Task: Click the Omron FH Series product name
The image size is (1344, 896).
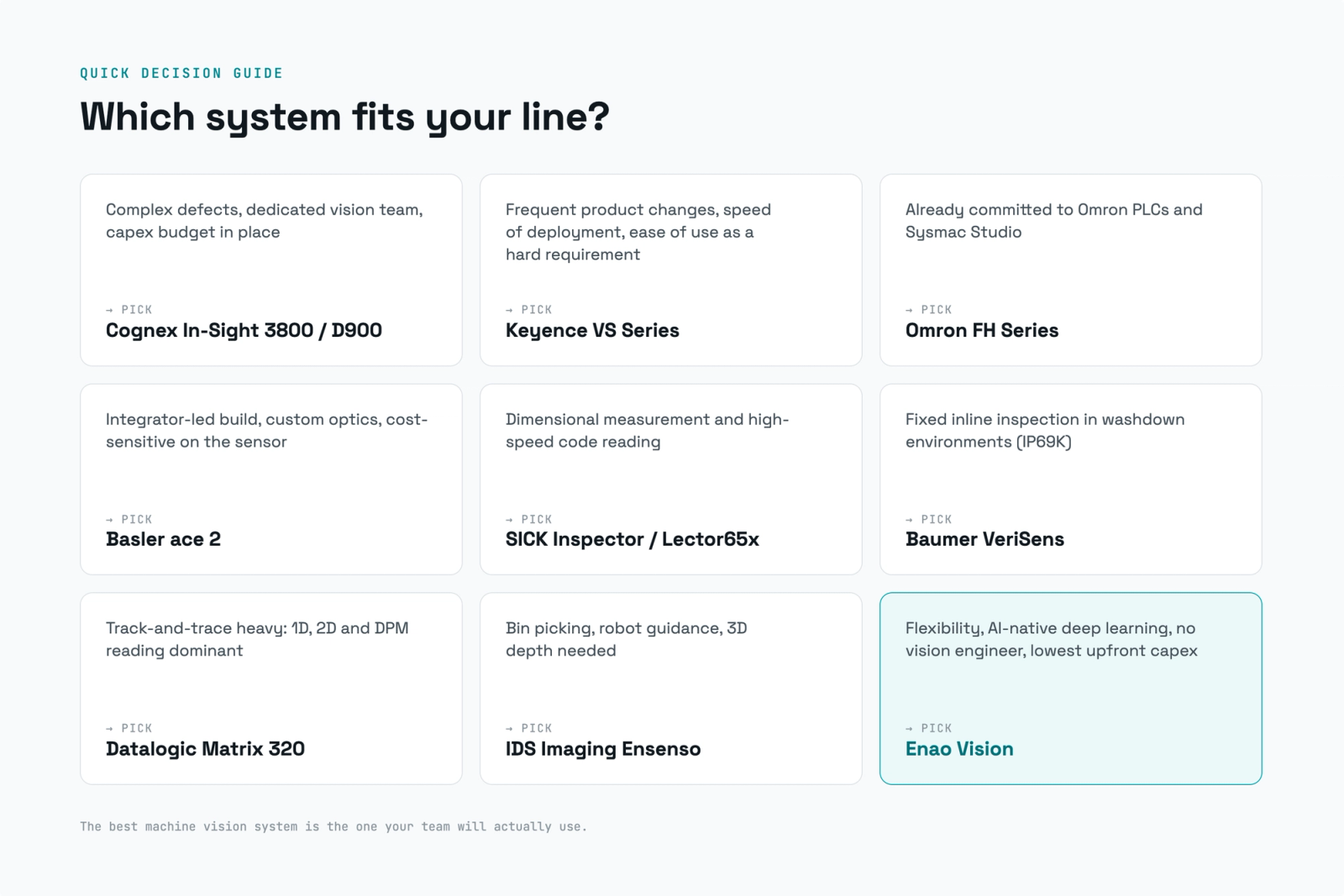Action: tap(982, 330)
